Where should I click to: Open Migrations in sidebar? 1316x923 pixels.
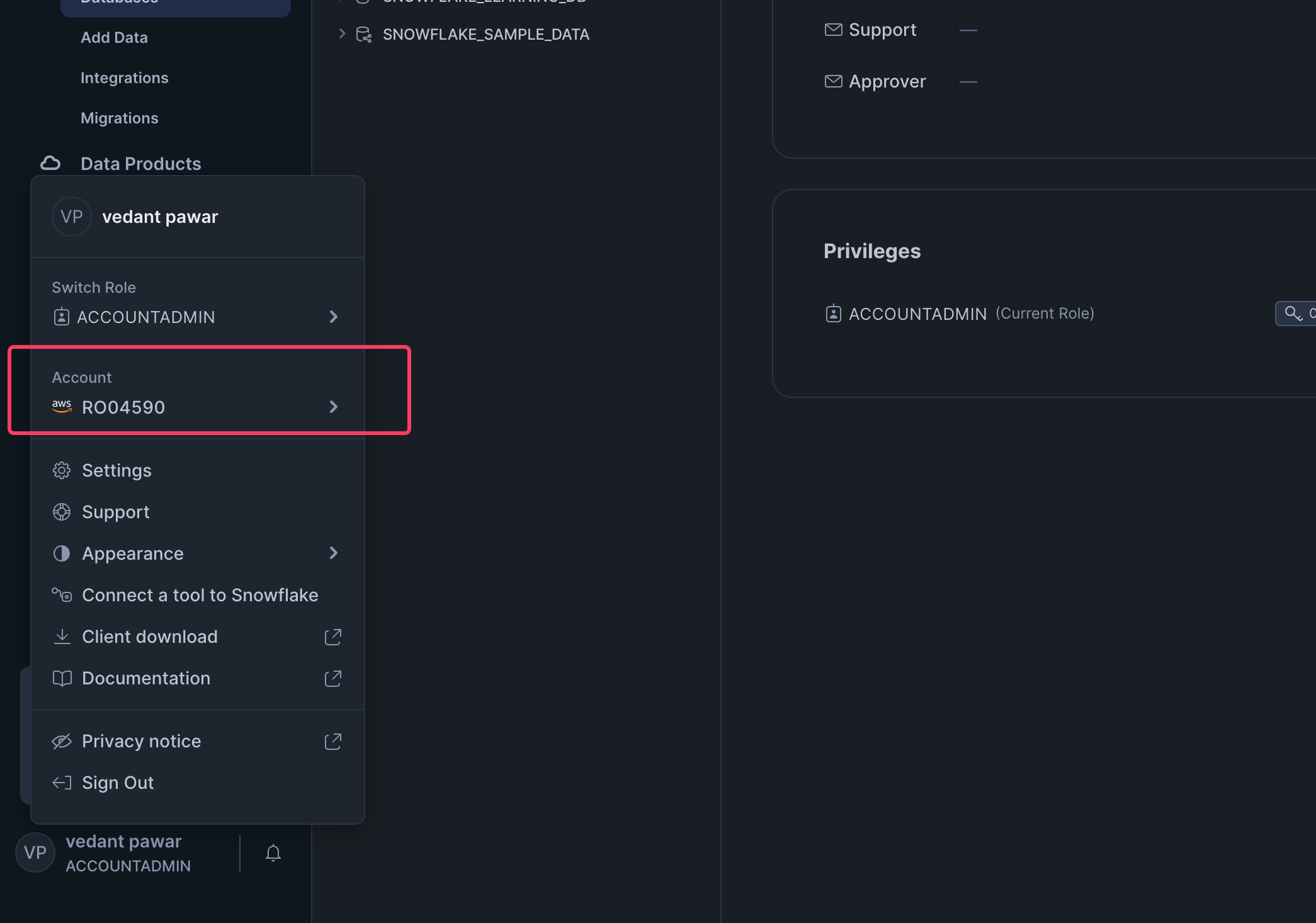coord(120,118)
